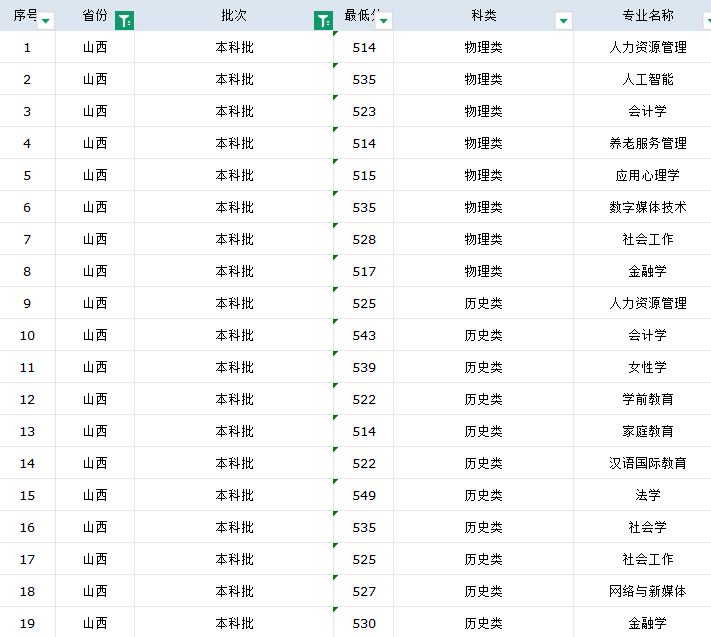The image size is (711, 637).
Task: Select score cell 527 in row 18
Action: (x=364, y=591)
